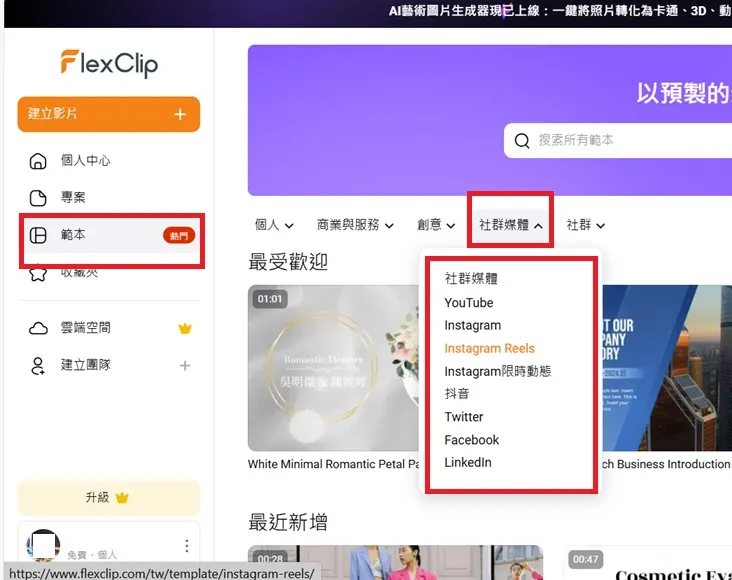Screen dimensions: 732x580
Task: Click the cloud icon beside 雲端空間
Action: click(38, 328)
